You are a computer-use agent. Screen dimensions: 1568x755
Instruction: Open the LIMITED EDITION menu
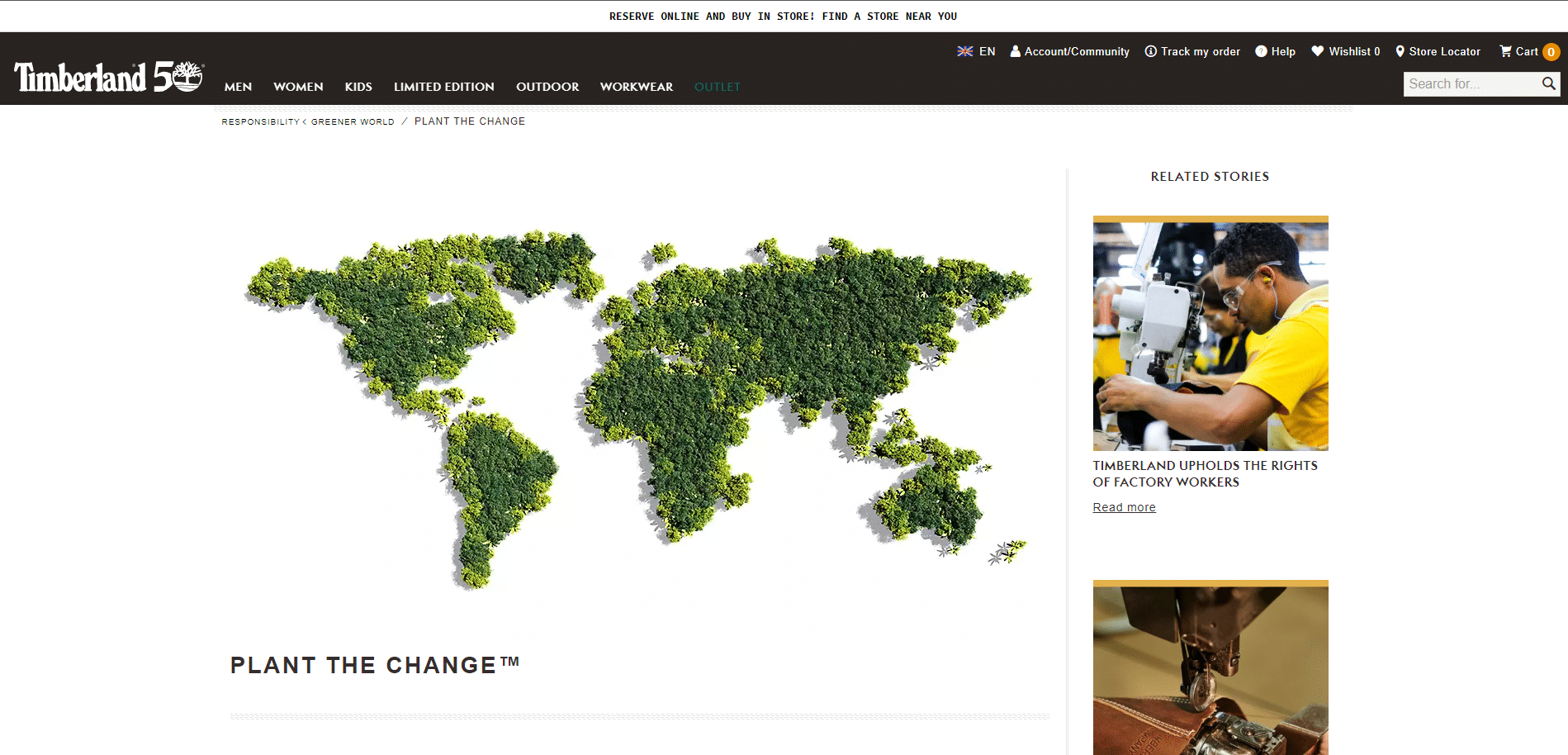(x=444, y=87)
